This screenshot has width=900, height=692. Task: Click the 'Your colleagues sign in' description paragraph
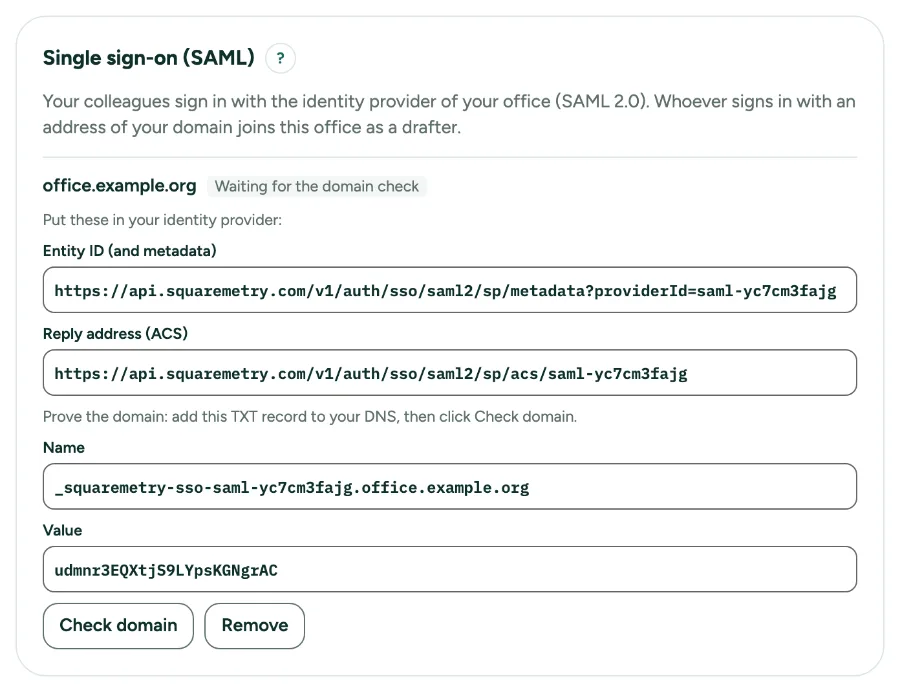click(449, 114)
